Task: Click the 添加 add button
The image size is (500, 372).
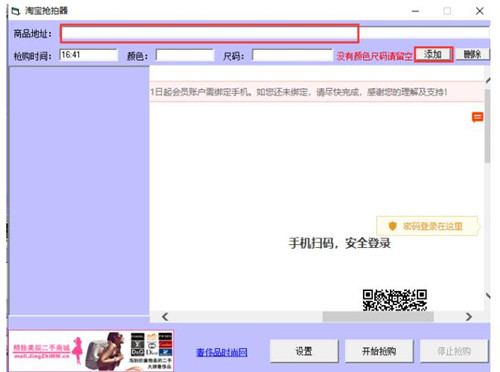Action: (433, 54)
